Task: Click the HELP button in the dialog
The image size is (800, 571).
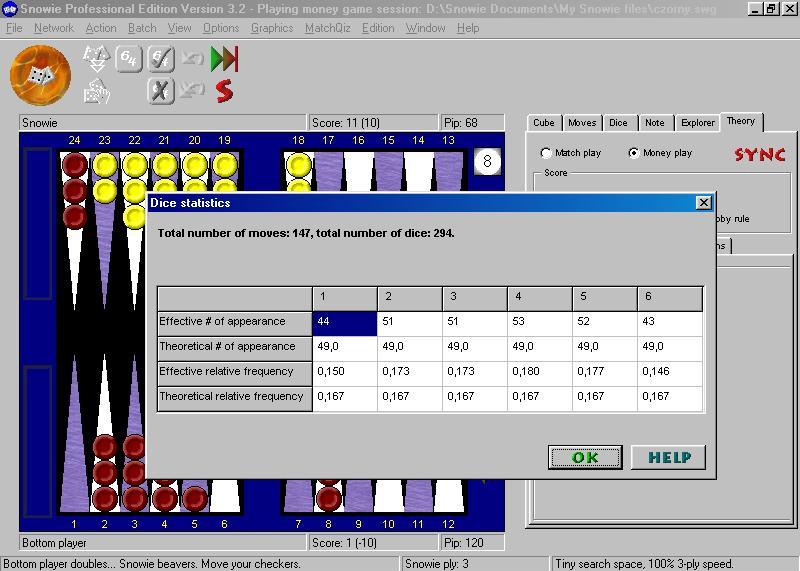Action: point(668,458)
